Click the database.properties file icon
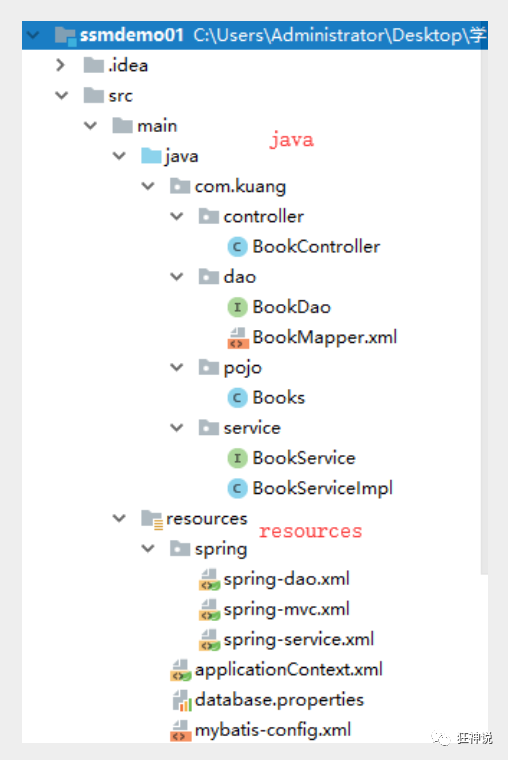The width and height of the screenshot is (508, 760). [182, 700]
